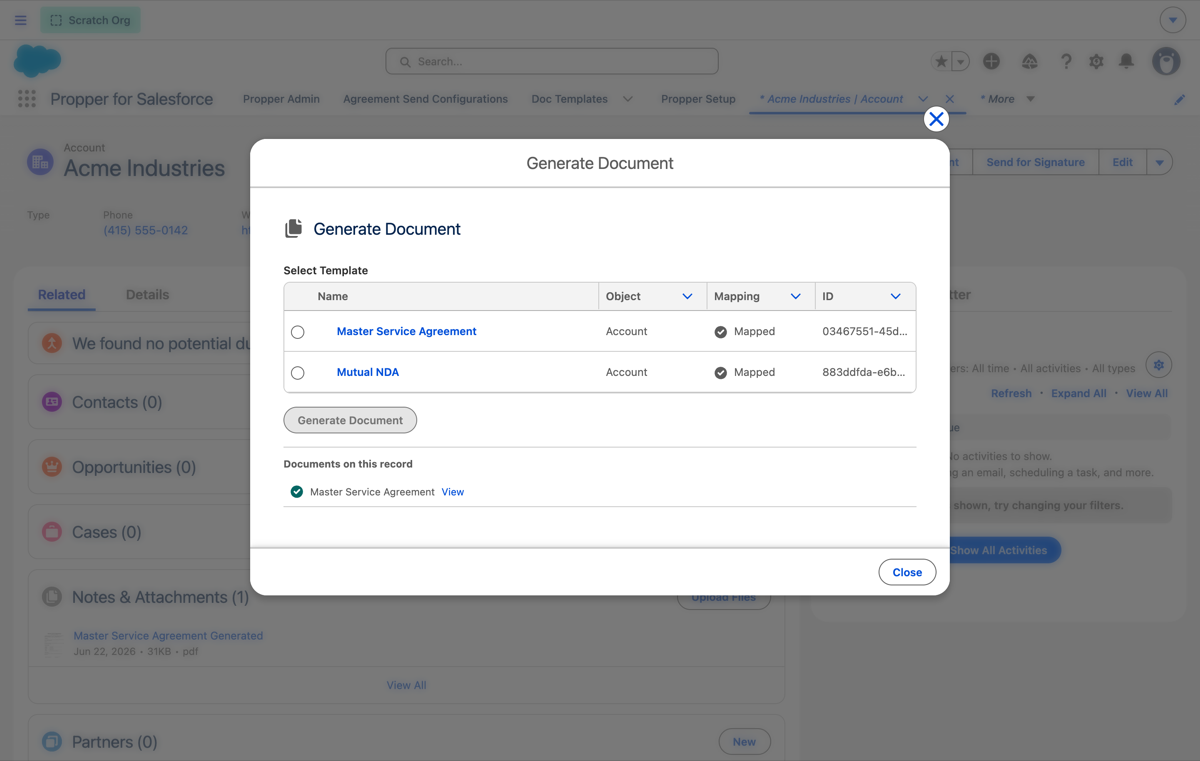Open the Propper Admin tab
The width and height of the screenshot is (1200, 761).
tap(281, 99)
